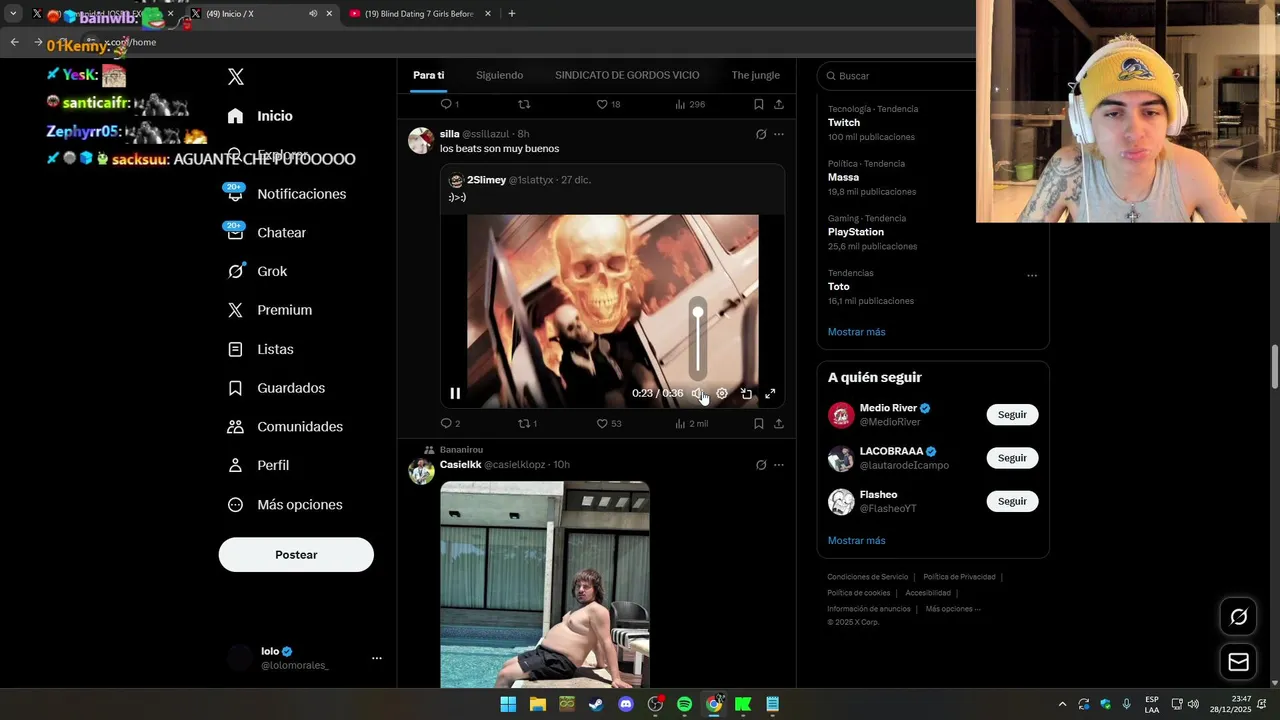Open Casielkk's photo thumbnail
This screenshot has height=720, width=1280.
(545, 584)
